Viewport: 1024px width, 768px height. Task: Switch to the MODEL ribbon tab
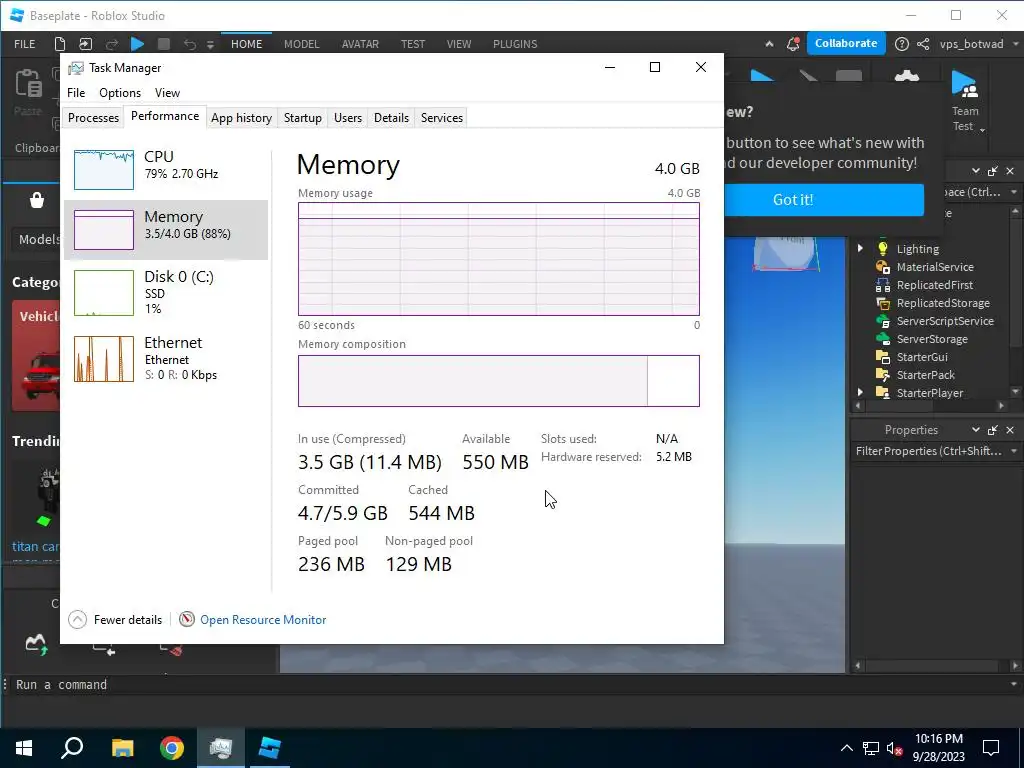(301, 44)
